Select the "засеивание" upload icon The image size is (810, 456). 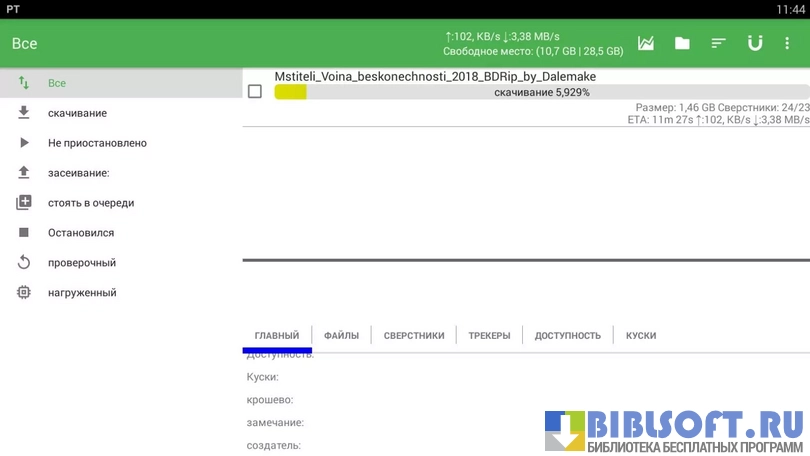tap(24, 173)
